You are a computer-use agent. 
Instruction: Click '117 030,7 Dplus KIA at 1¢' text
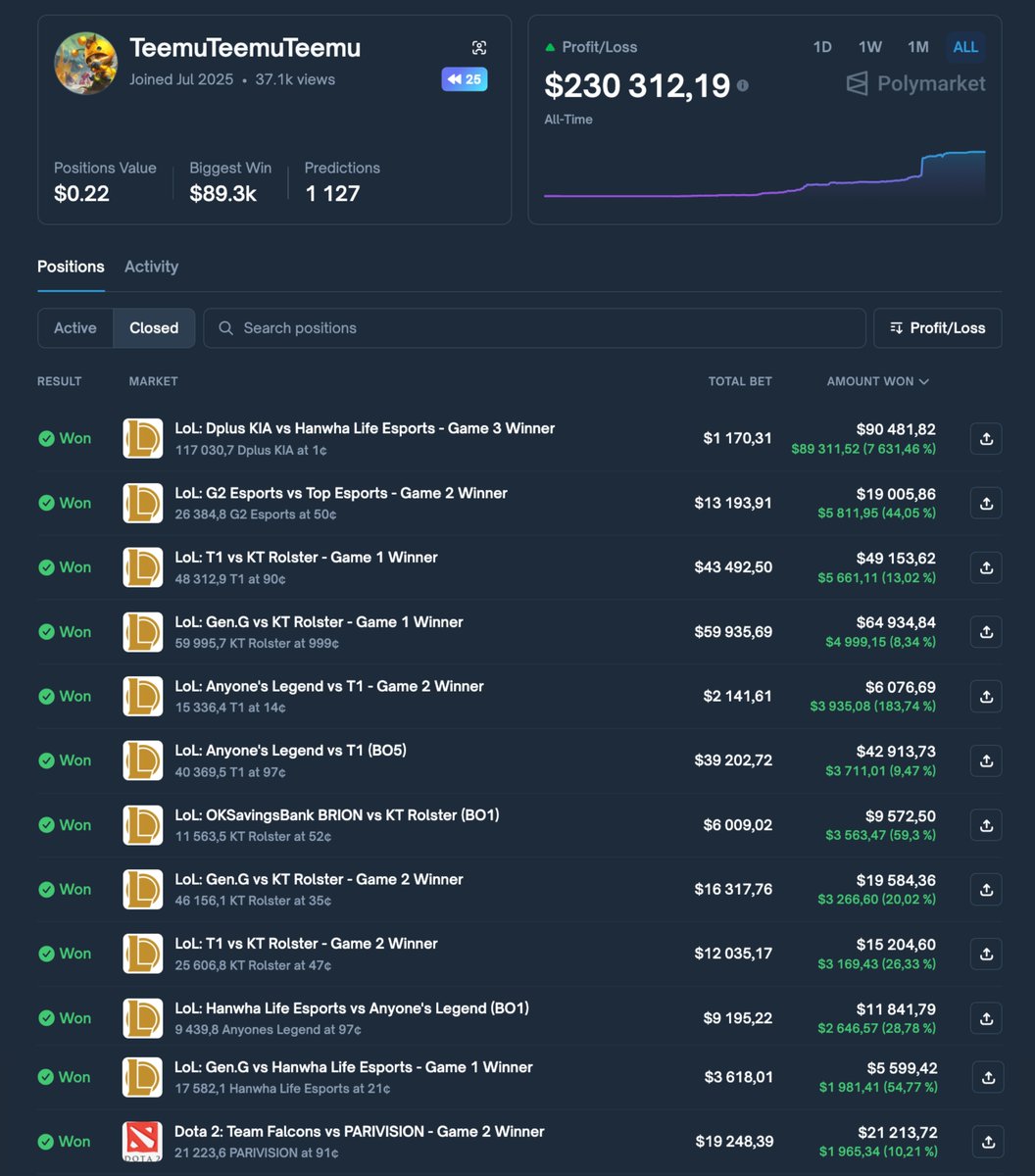tap(251, 450)
